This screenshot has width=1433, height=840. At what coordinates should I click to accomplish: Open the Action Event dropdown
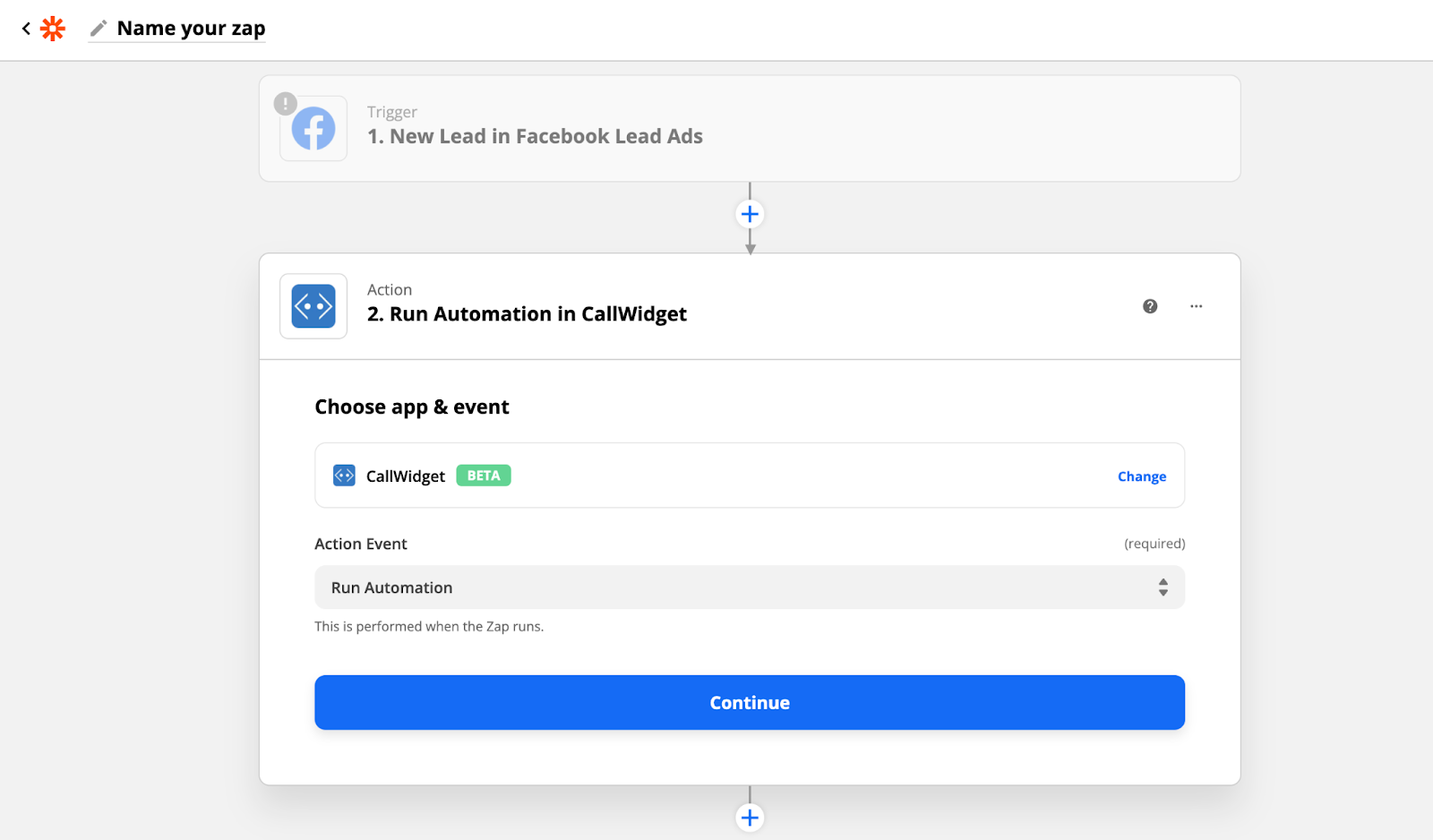(750, 587)
